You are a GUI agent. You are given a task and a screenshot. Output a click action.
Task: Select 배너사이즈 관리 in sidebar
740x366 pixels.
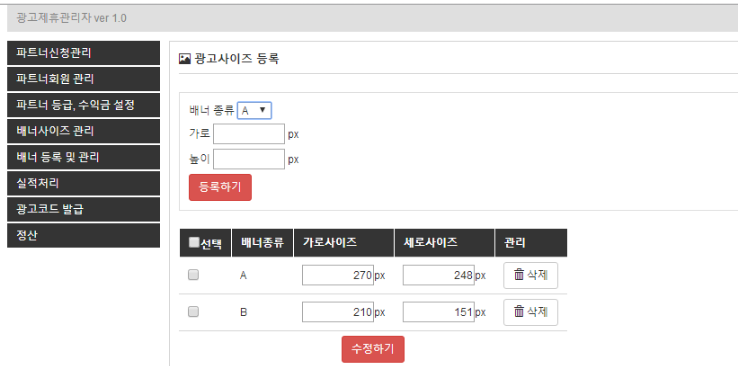click(x=84, y=131)
